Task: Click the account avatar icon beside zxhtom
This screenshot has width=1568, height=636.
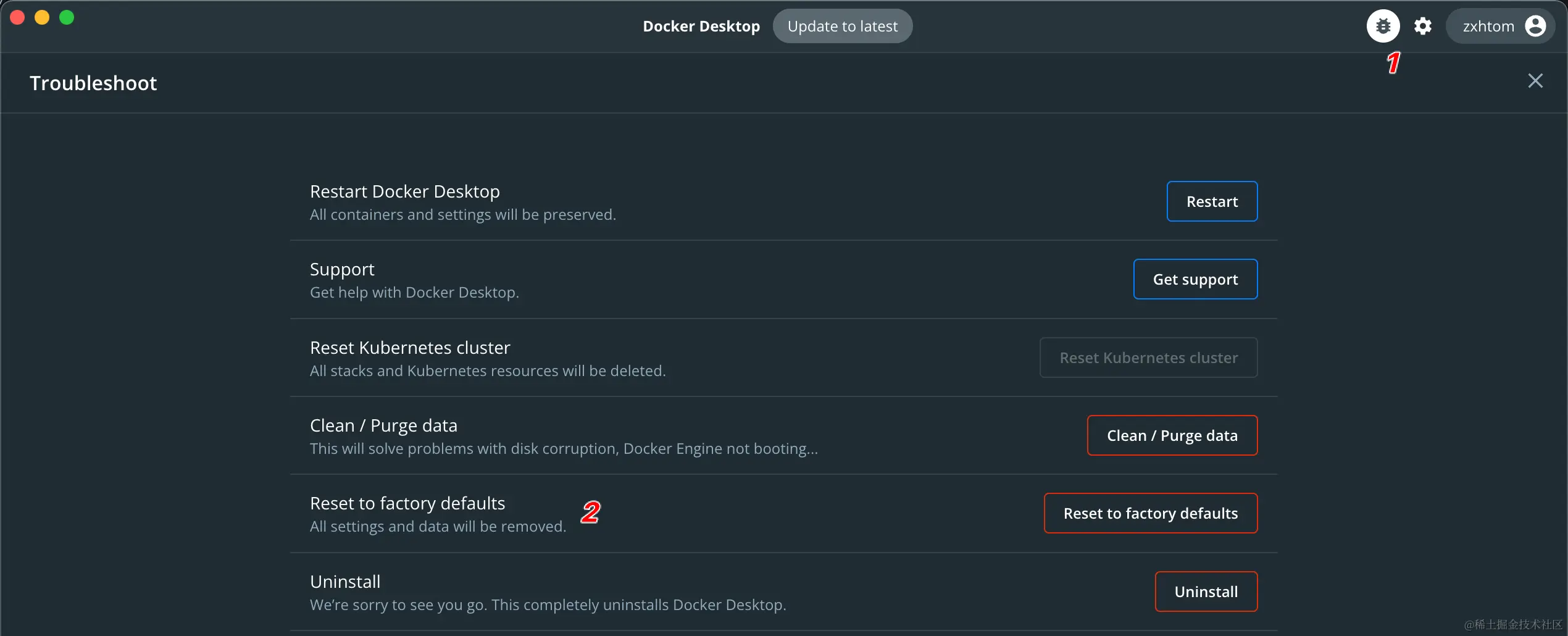Action: (x=1535, y=26)
